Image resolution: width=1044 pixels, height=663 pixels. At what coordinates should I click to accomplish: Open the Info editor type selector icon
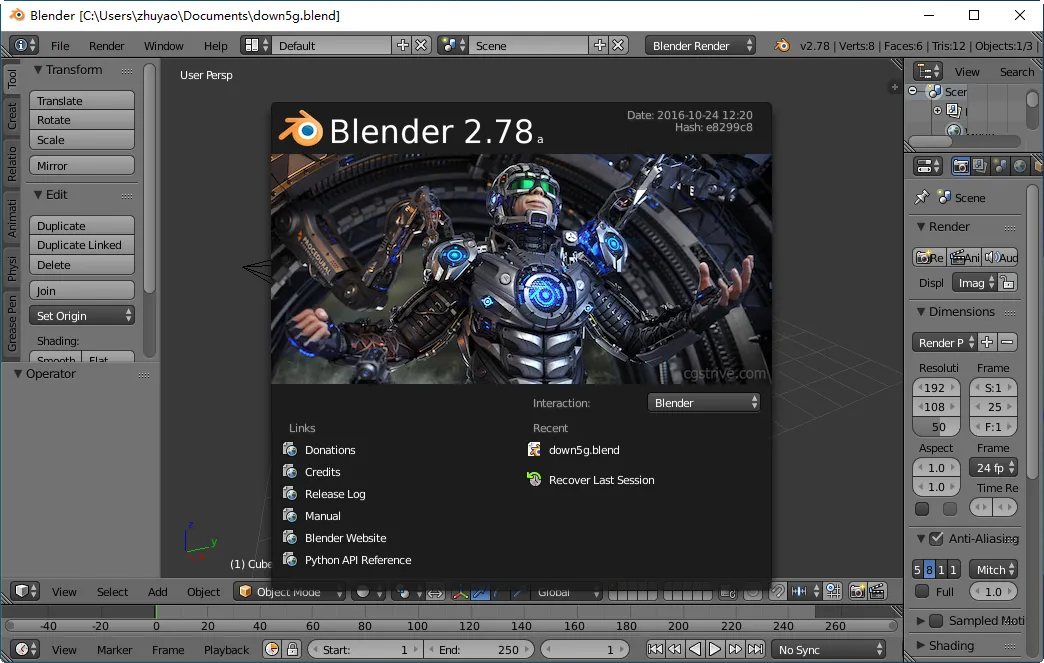[24, 45]
